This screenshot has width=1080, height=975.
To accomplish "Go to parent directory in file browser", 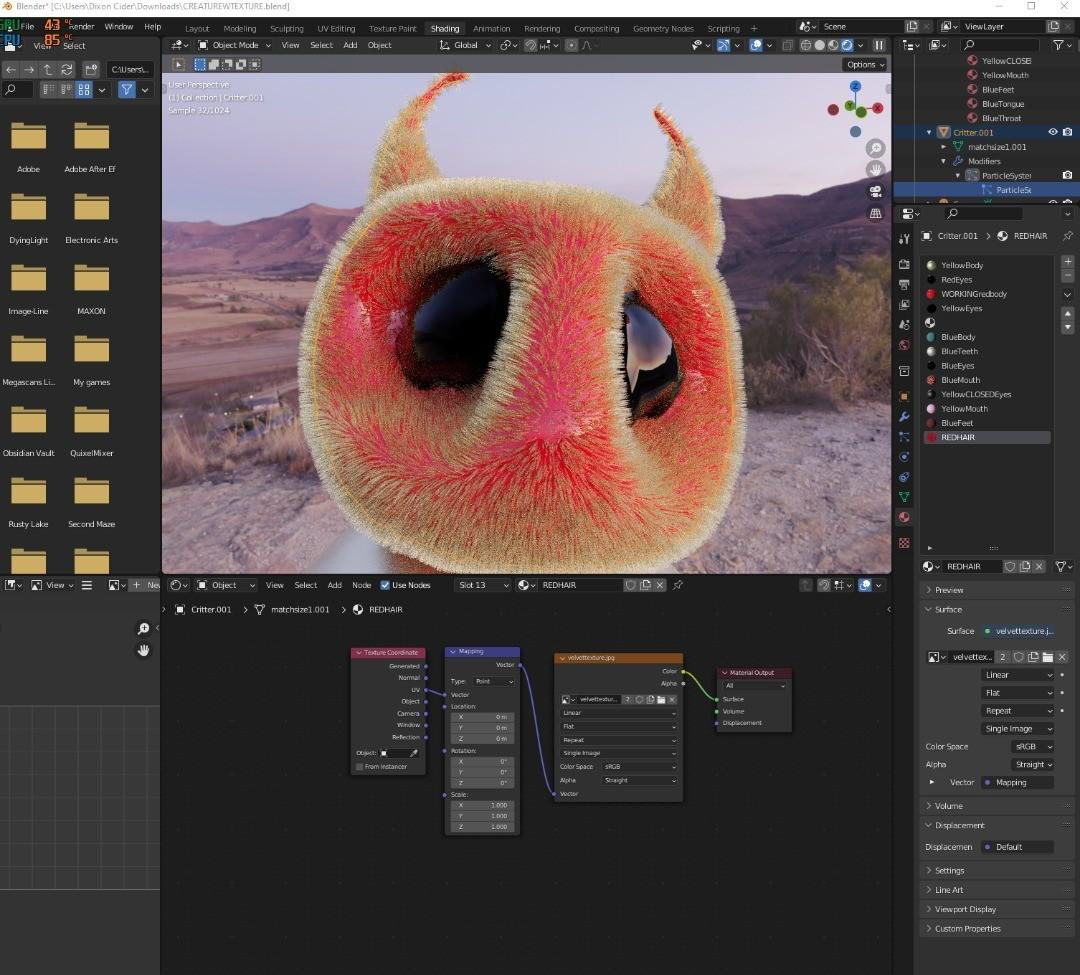I will pos(48,70).
